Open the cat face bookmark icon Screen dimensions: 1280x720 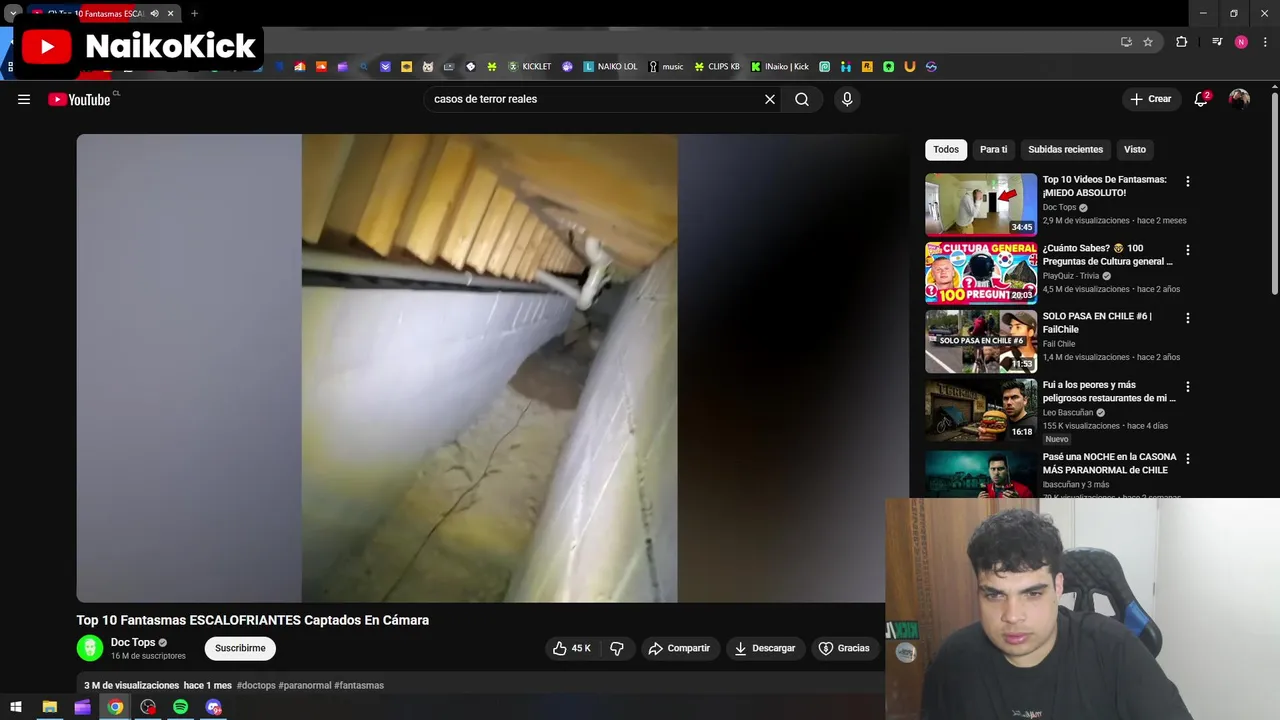pos(428,67)
